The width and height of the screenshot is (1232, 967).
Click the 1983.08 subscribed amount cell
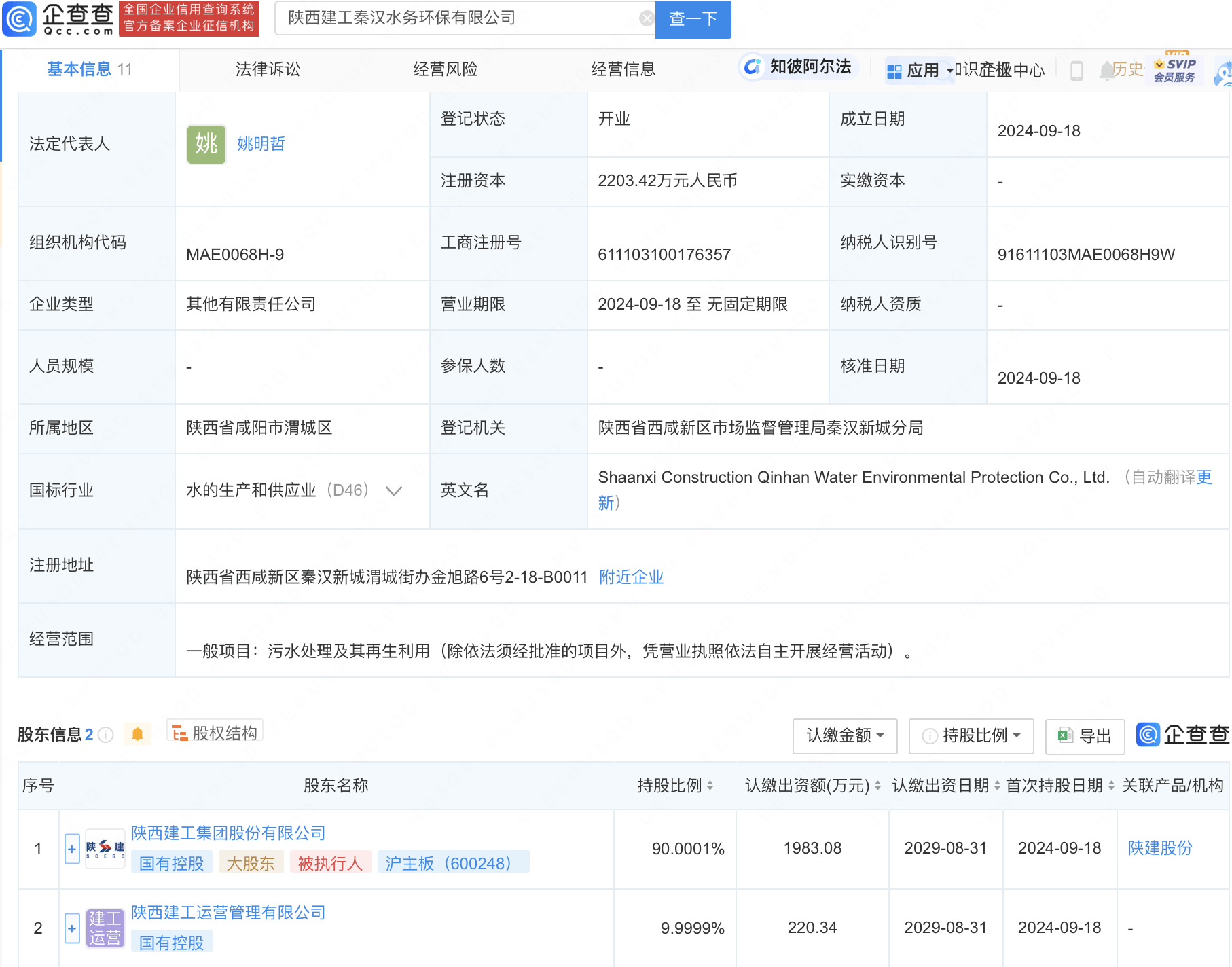812,848
